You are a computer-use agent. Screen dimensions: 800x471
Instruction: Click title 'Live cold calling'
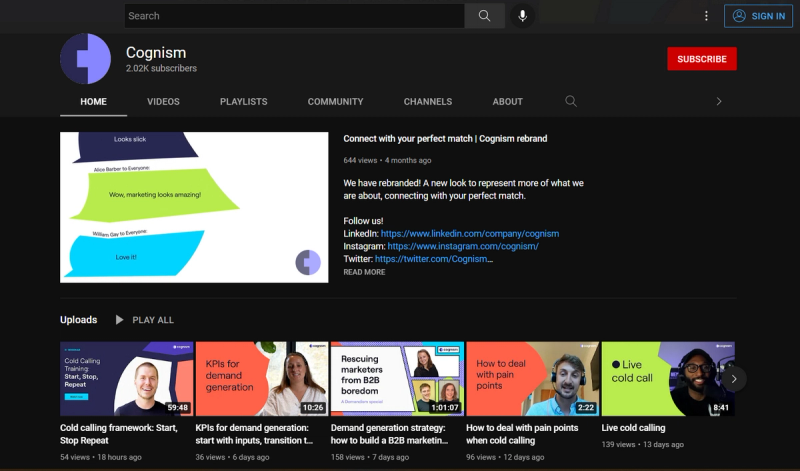click(x=633, y=428)
